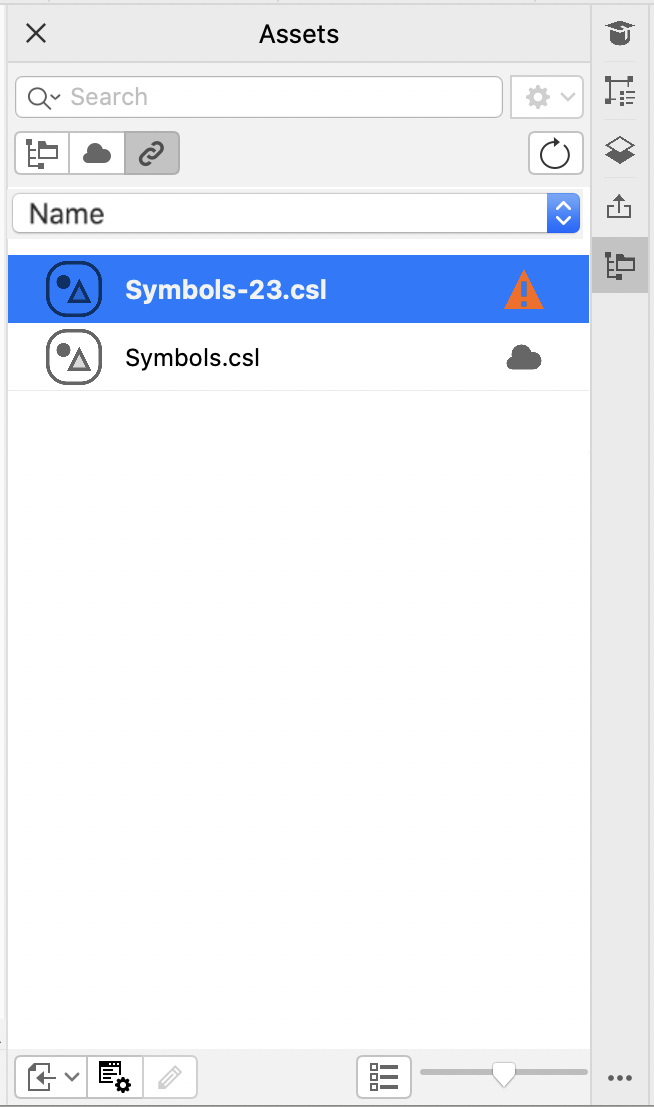Open the import button dropdown arrow
This screenshot has height=1107, width=654.
point(72,1077)
